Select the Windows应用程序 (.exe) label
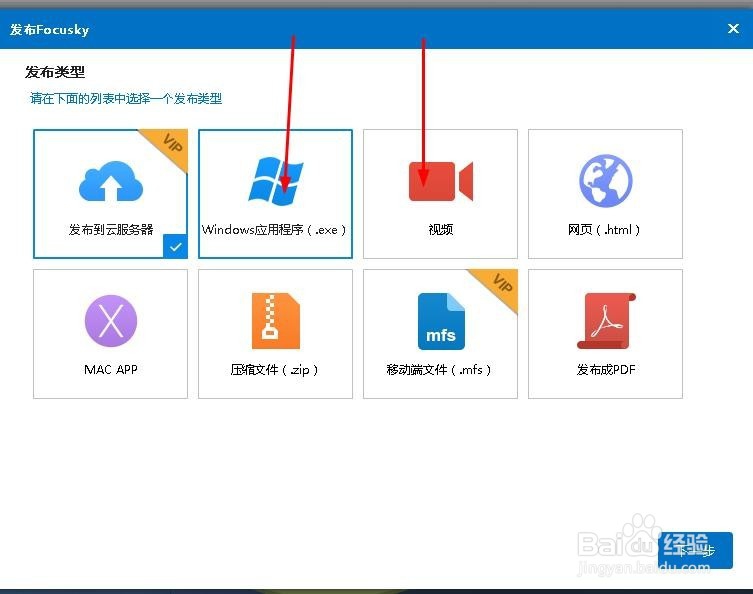The height and width of the screenshot is (594, 753). pos(275,229)
